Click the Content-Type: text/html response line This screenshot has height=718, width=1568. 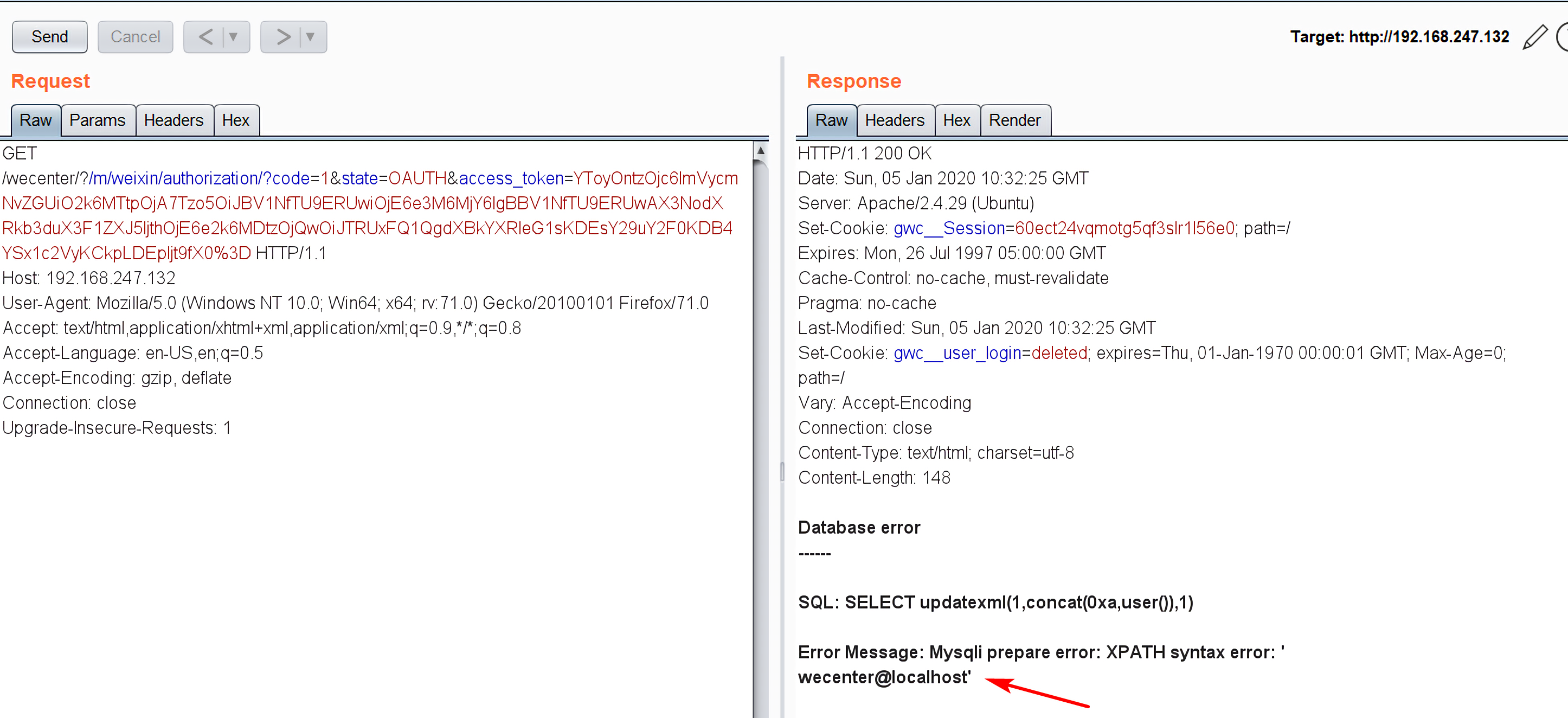pos(936,453)
